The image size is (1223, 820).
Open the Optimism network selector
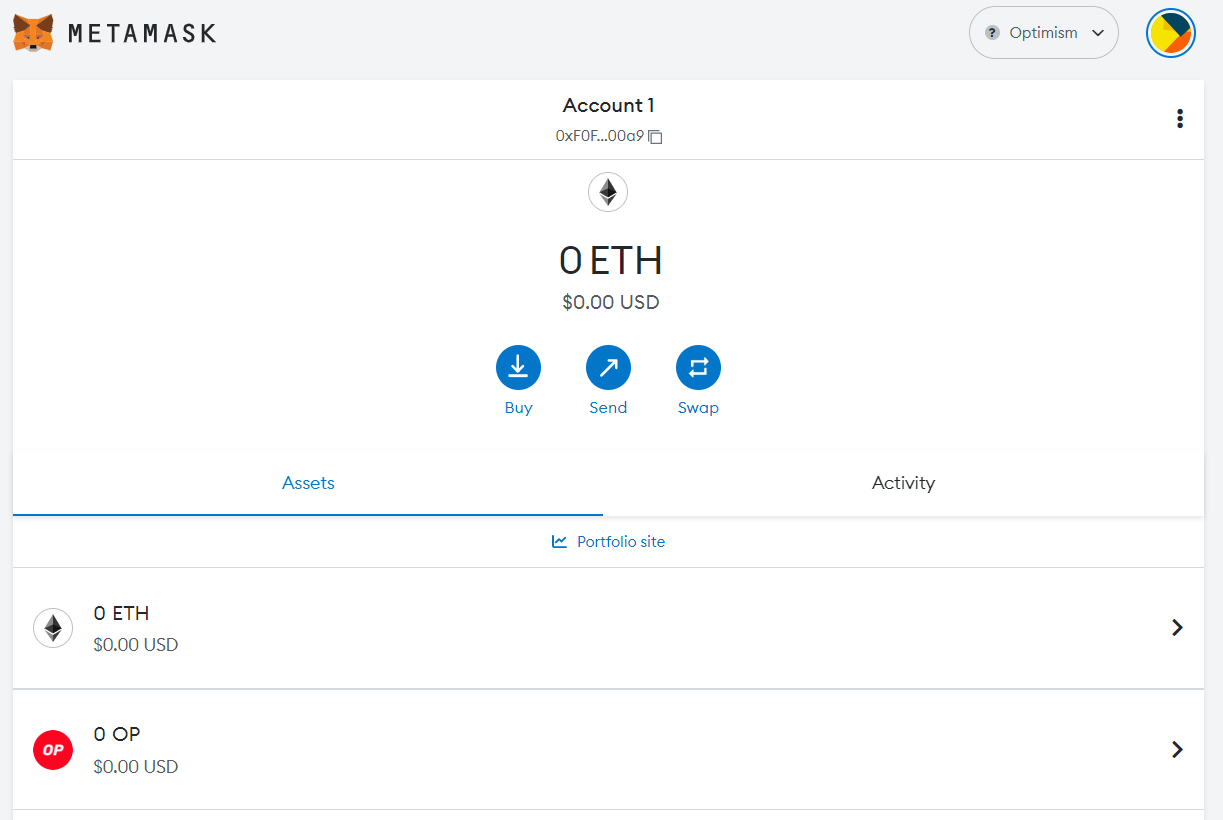1043,32
